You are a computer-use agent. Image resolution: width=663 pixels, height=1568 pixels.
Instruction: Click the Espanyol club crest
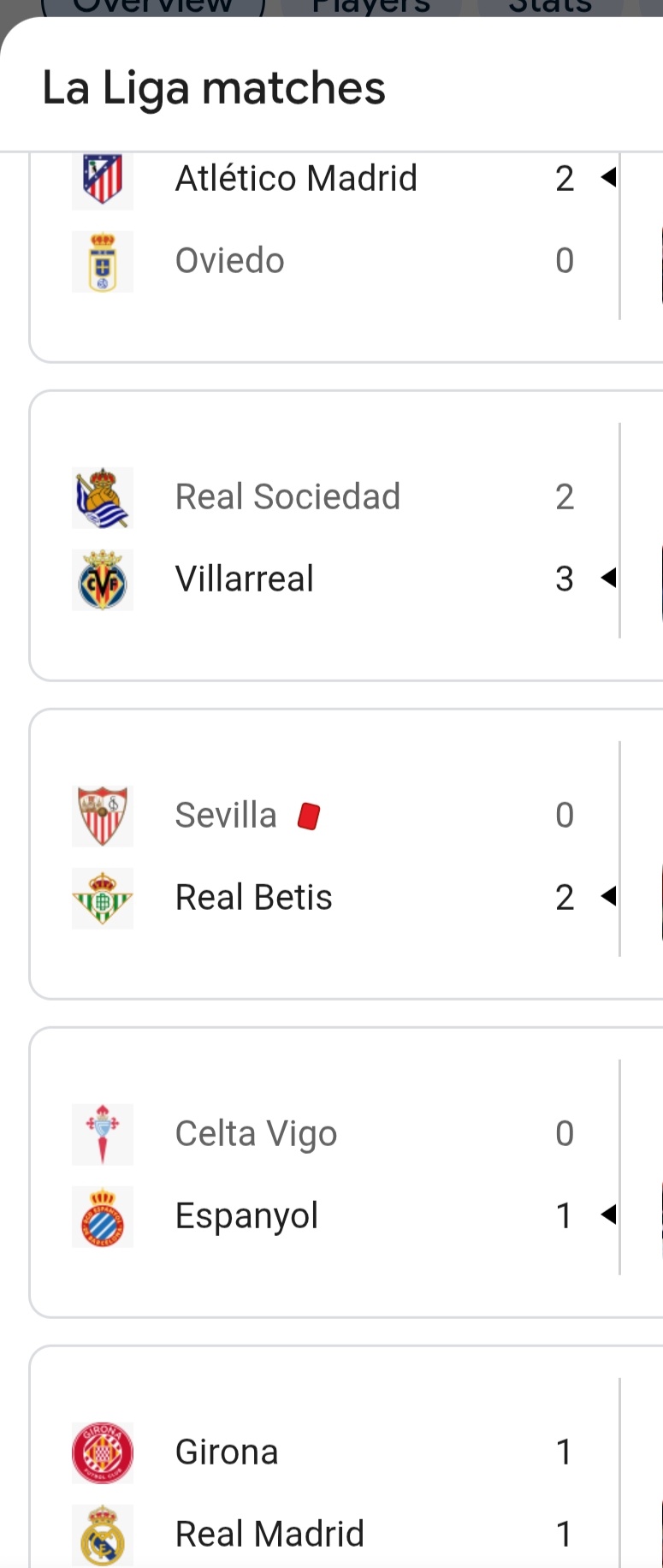[103, 1216]
